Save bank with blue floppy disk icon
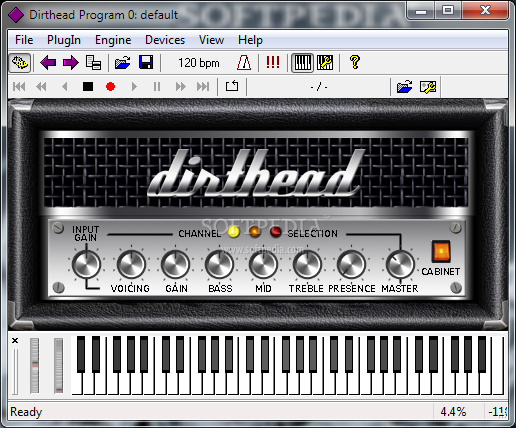 point(146,63)
